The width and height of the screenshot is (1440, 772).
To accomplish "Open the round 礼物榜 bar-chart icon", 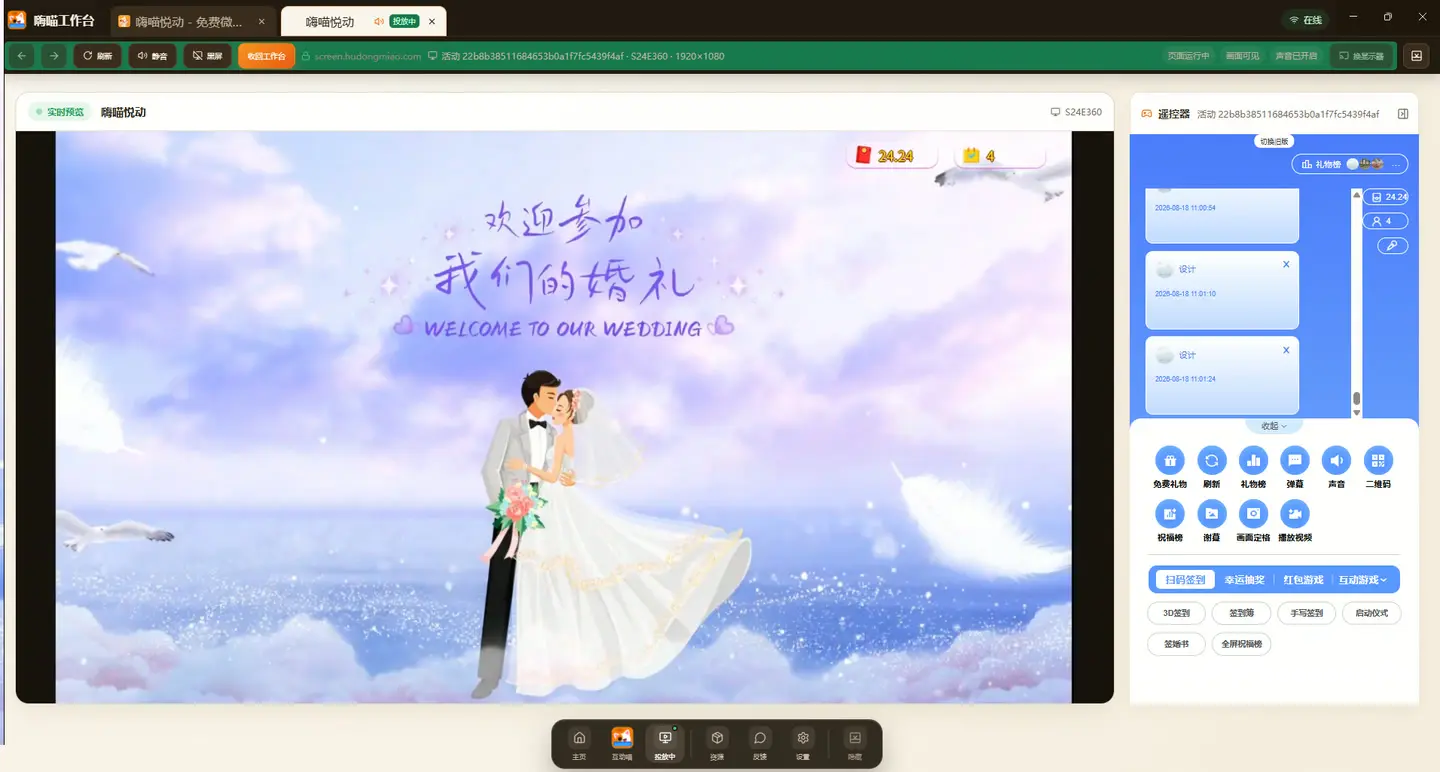I will (1253, 460).
